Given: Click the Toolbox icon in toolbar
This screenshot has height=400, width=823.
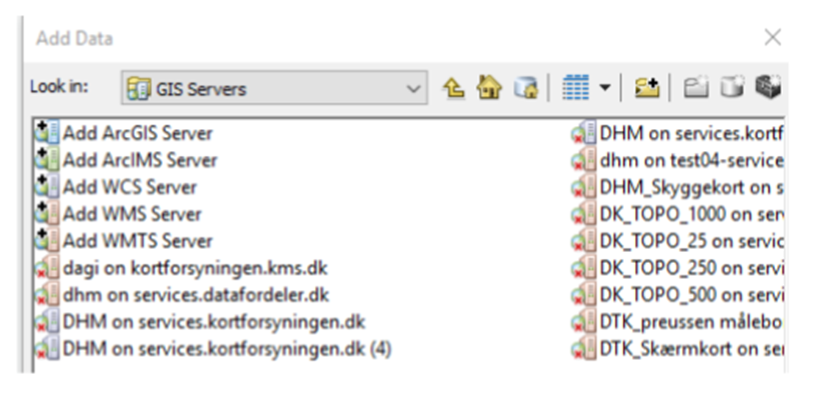Looking at the screenshot, I should [x=768, y=88].
